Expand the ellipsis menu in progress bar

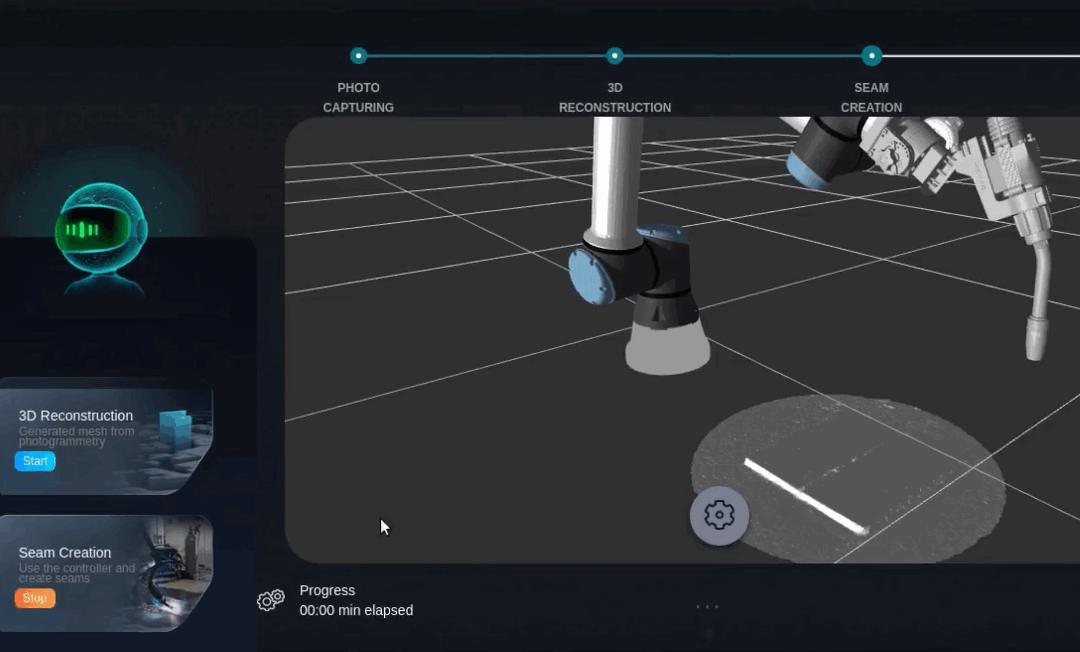tap(707, 606)
